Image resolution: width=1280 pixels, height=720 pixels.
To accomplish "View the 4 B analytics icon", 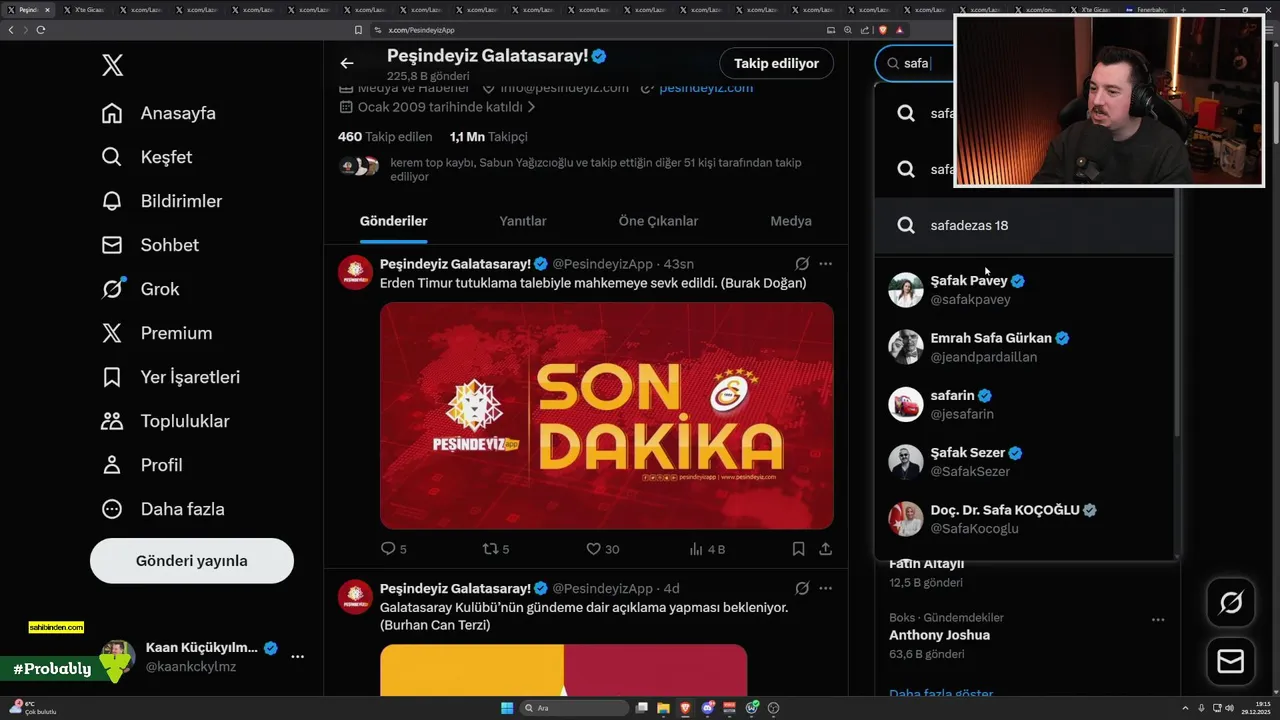I will coord(696,549).
